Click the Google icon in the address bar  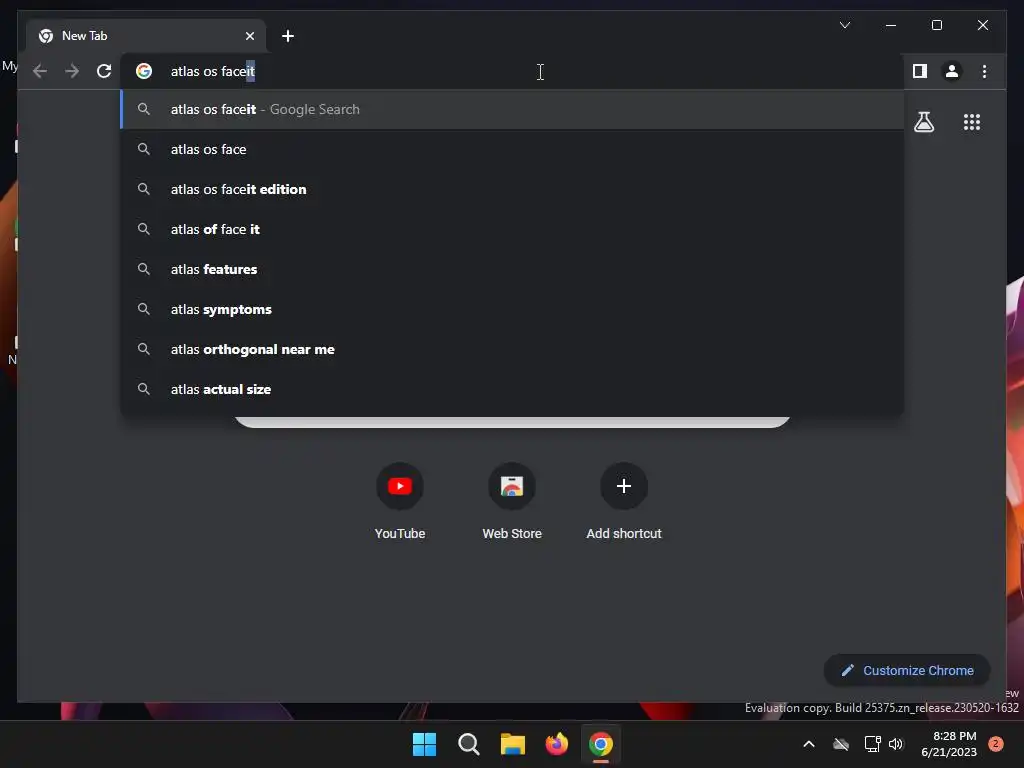[144, 71]
